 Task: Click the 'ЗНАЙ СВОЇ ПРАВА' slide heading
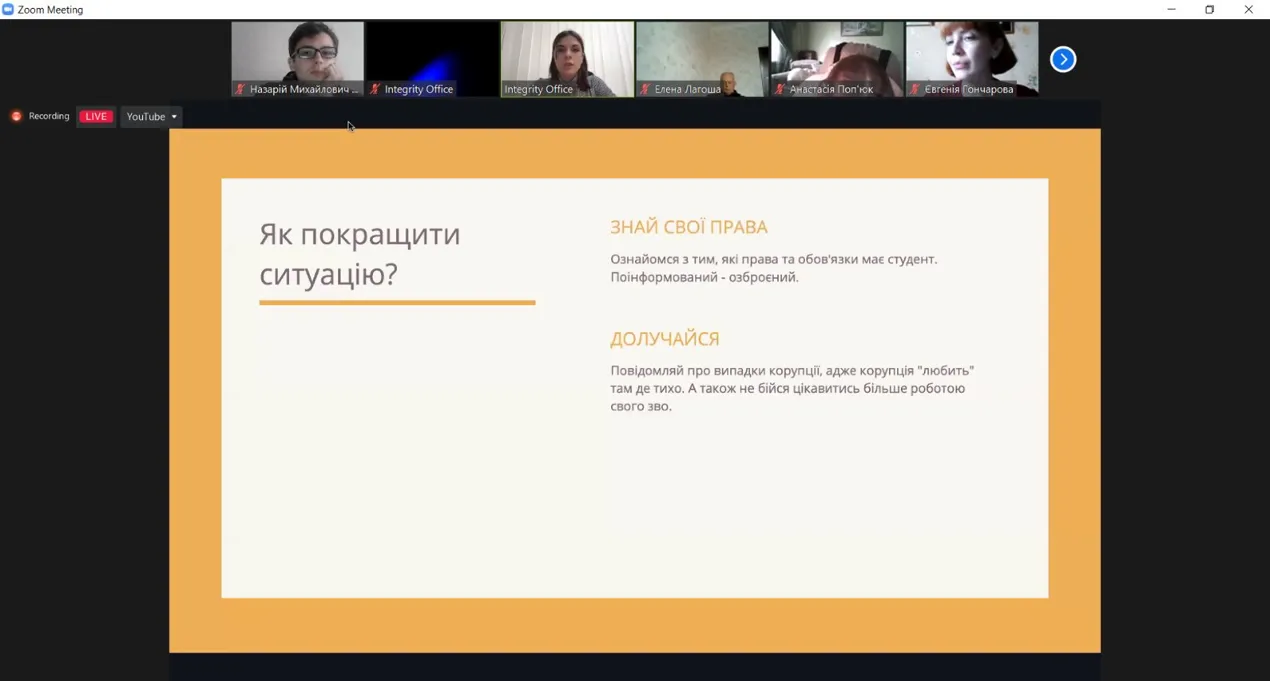tap(689, 227)
